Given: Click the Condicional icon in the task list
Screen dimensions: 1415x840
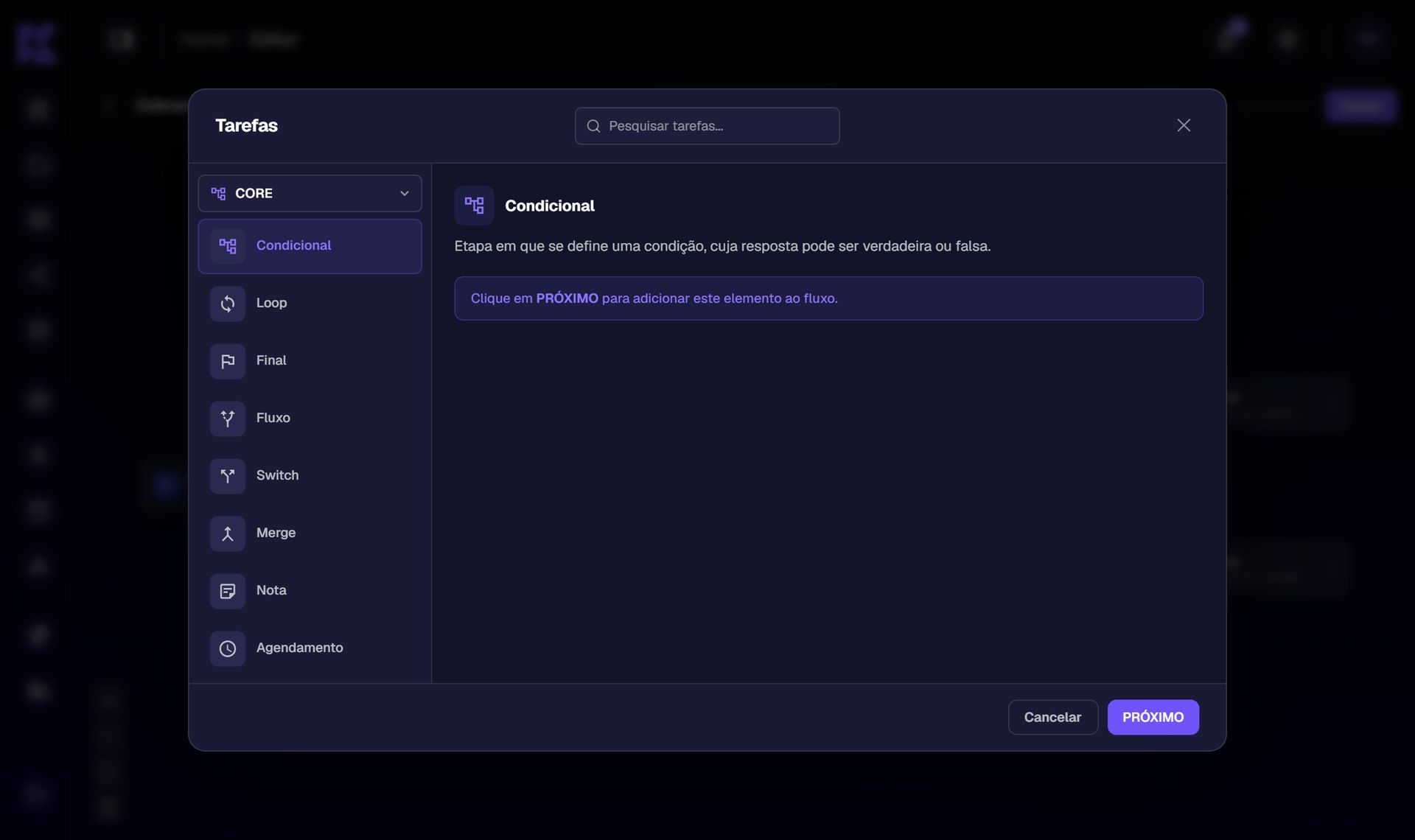Looking at the screenshot, I should coord(228,246).
